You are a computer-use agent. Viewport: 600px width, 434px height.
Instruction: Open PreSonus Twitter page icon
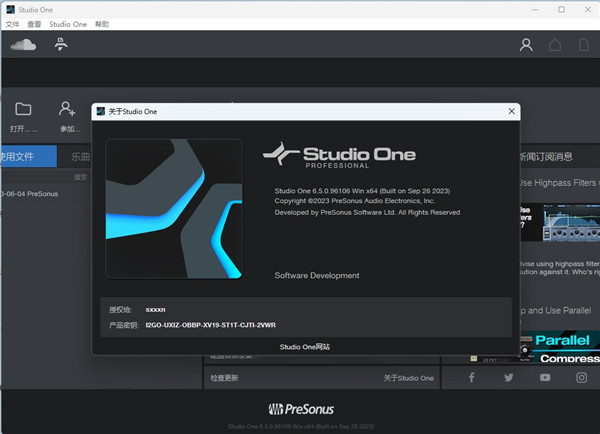click(x=509, y=378)
